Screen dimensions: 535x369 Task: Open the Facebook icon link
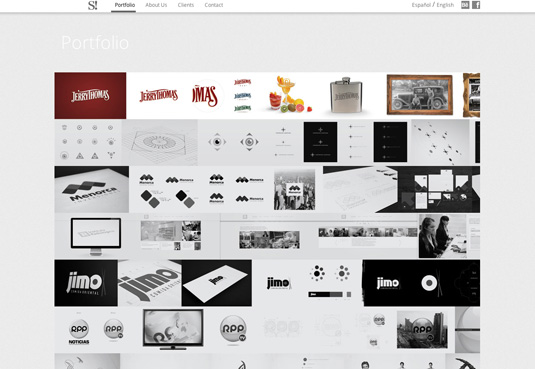(x=476, y=5)
